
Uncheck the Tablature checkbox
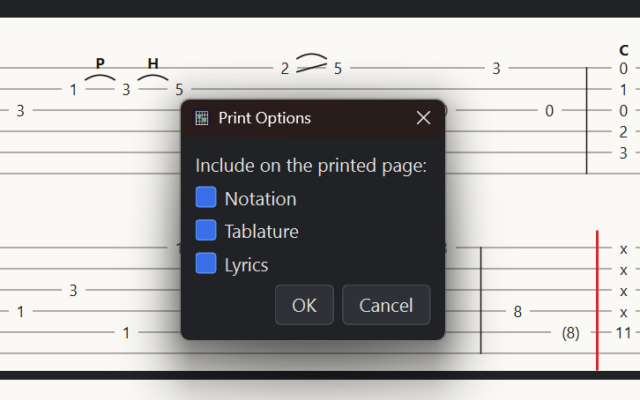pos(206,230)
